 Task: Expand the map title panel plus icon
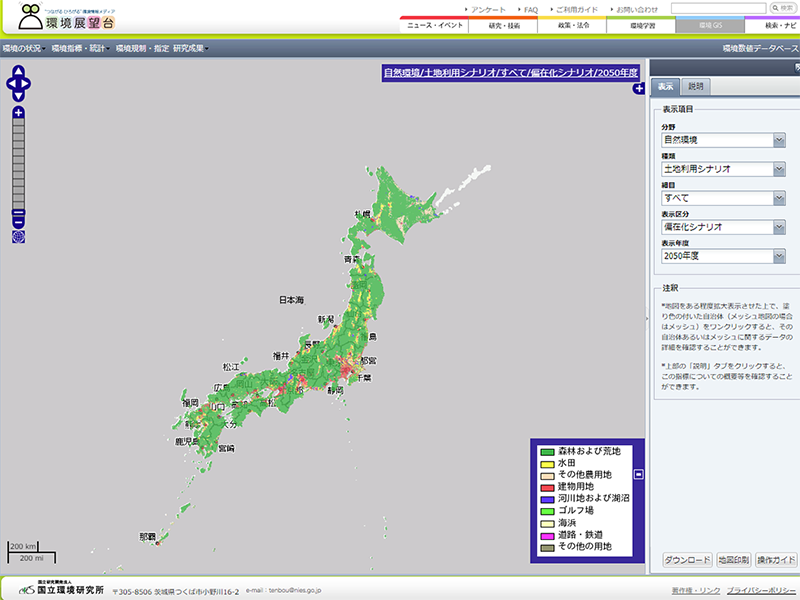click(x=639, y=88)
